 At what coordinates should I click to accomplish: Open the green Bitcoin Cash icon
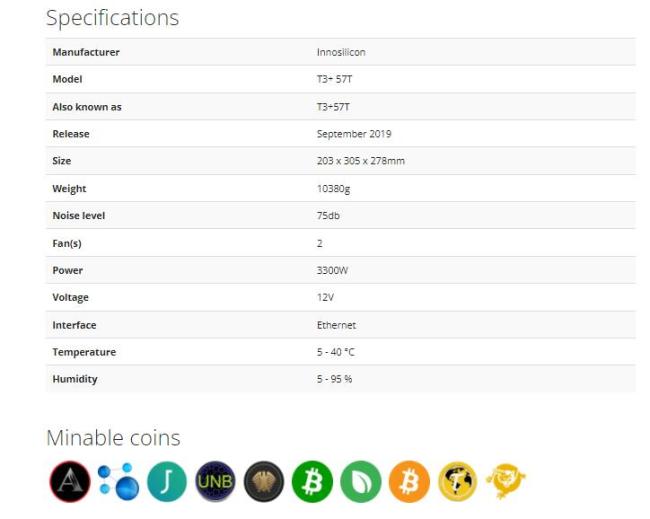pos(312,481)
